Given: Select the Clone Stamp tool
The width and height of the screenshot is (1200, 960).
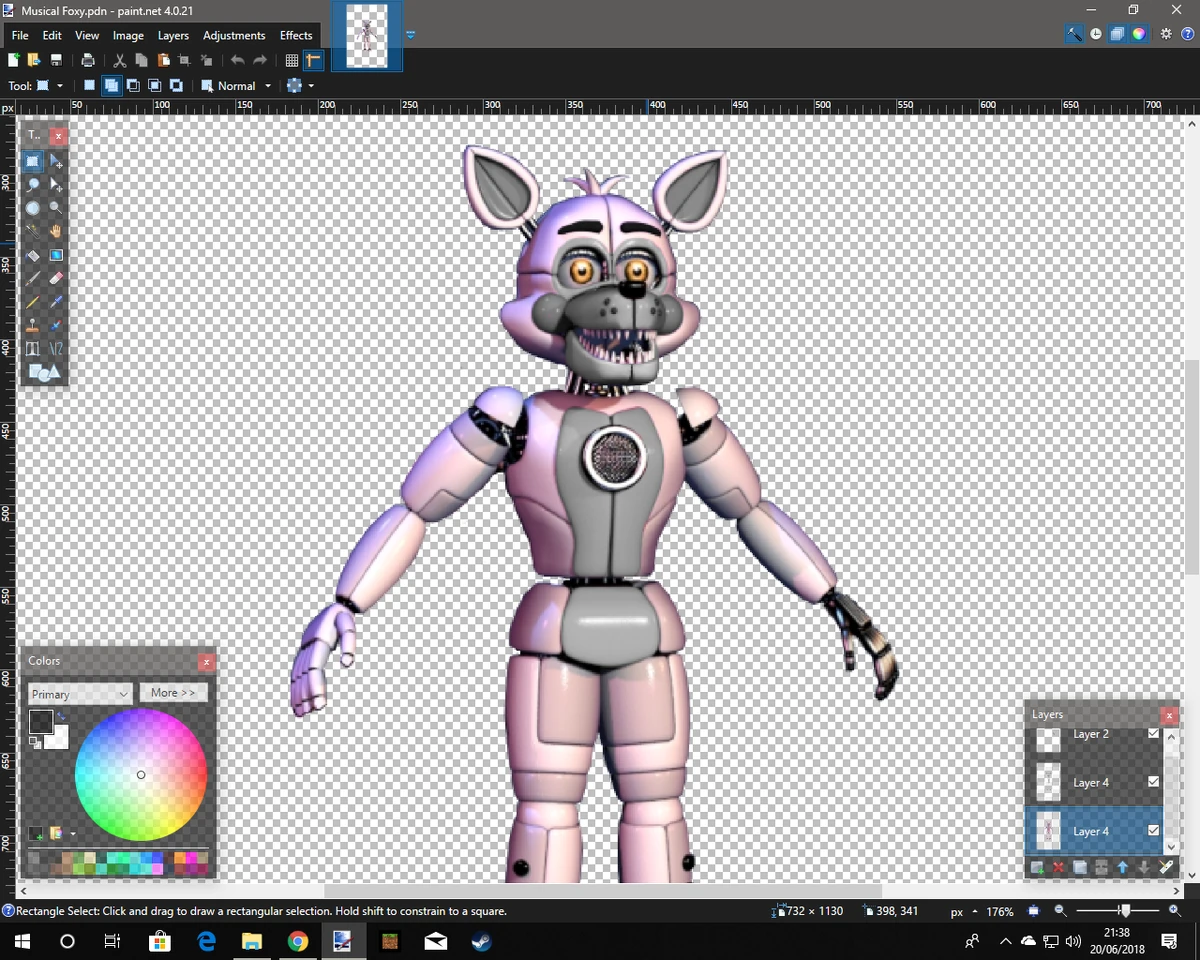Looking at the screenshot, I should pos(33,325).
